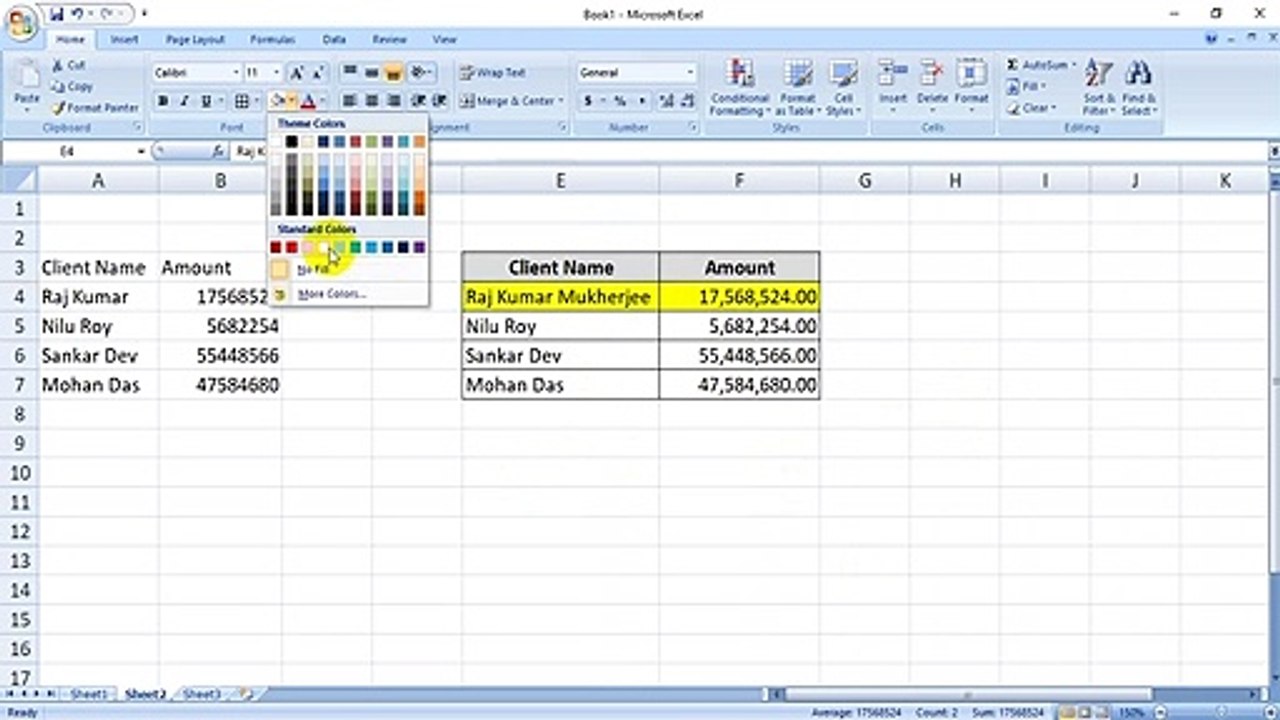This screenshot has height=720, width=1280.
Task: Expand the Name Box dropdown arrow
Action: 141,151
